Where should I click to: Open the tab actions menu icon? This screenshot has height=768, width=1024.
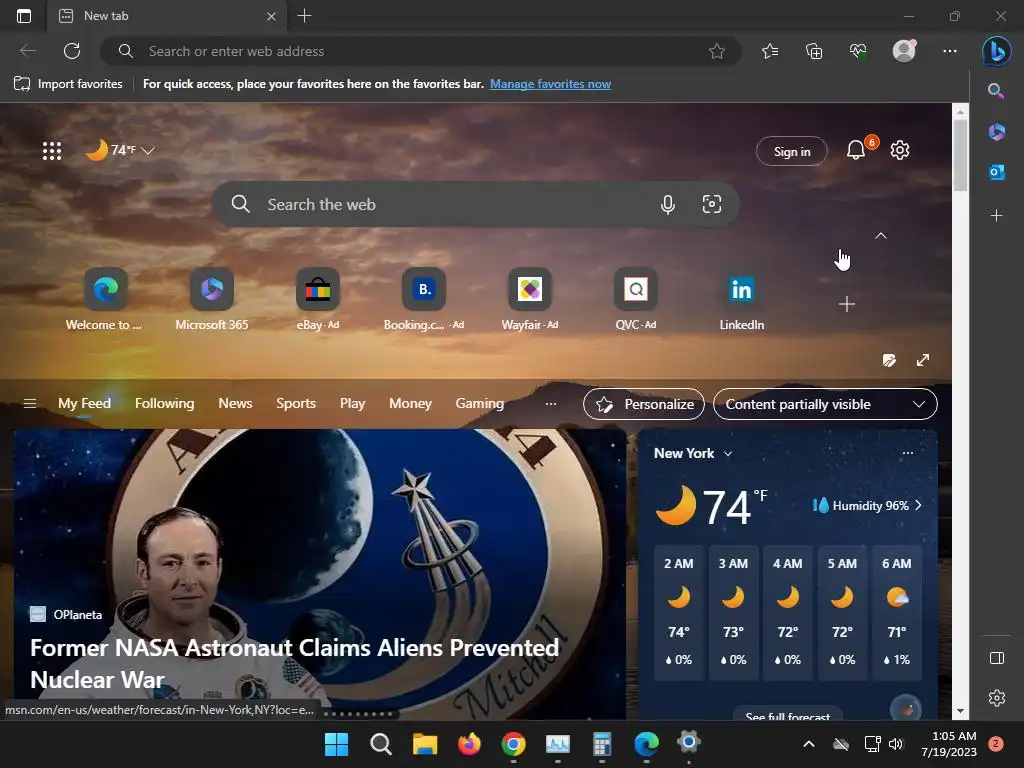pyautogui.click(x=24, y=16)
